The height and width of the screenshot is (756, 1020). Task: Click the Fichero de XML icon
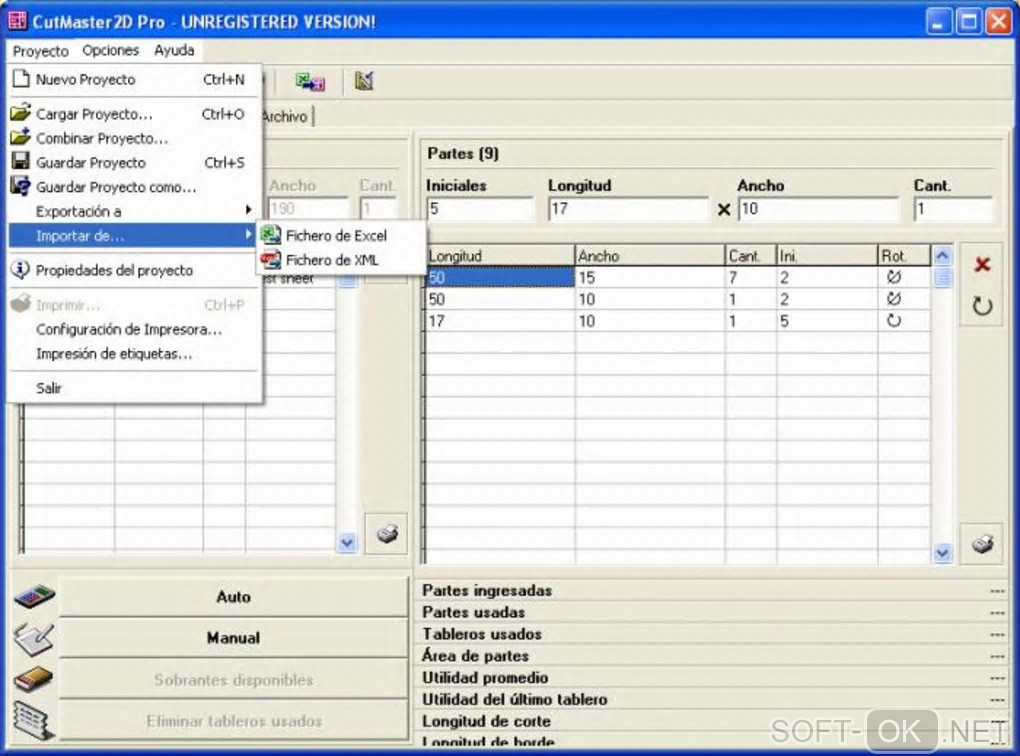coord(271,260)
